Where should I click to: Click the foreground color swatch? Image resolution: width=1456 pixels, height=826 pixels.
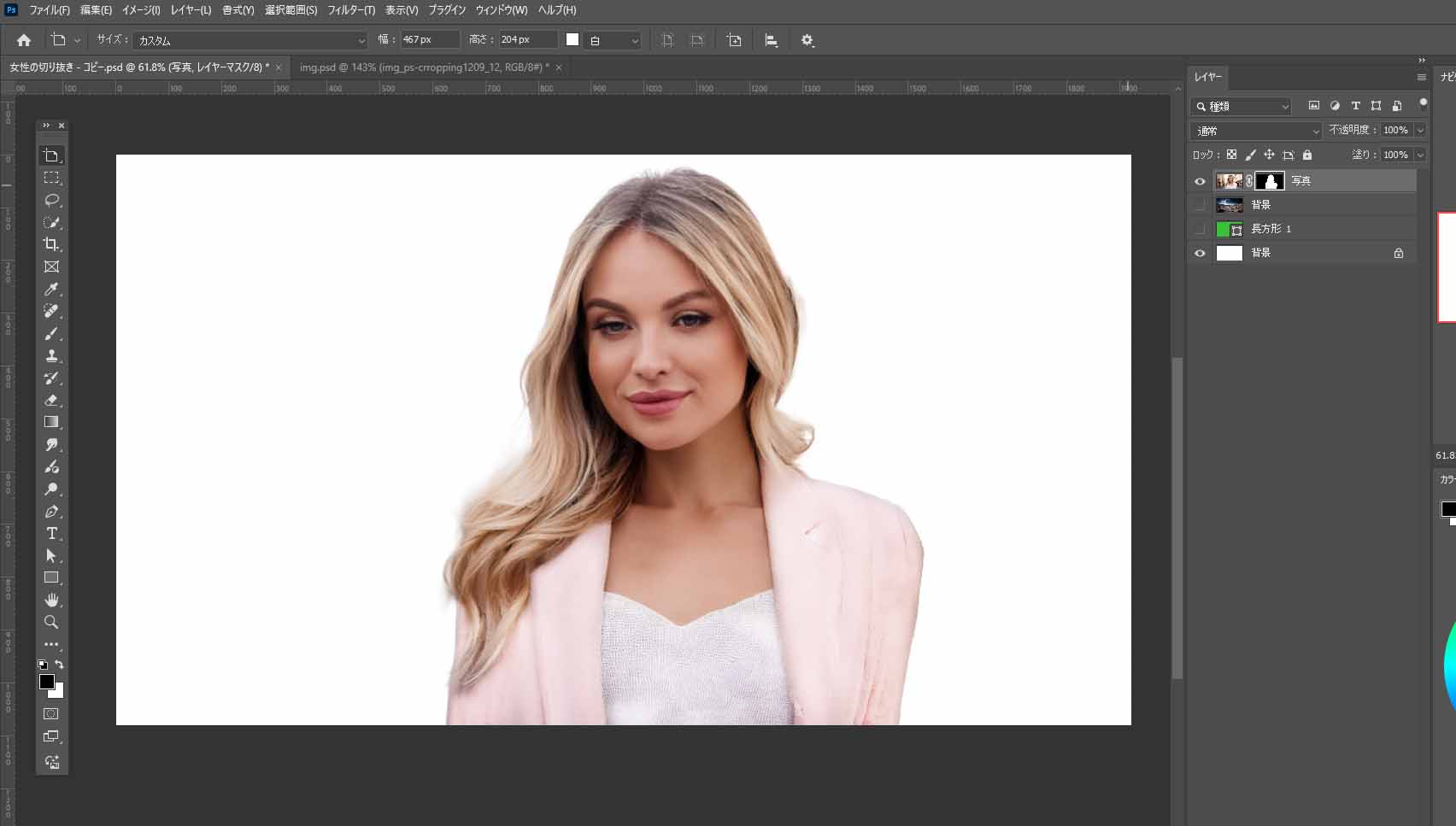coord(47,682)
